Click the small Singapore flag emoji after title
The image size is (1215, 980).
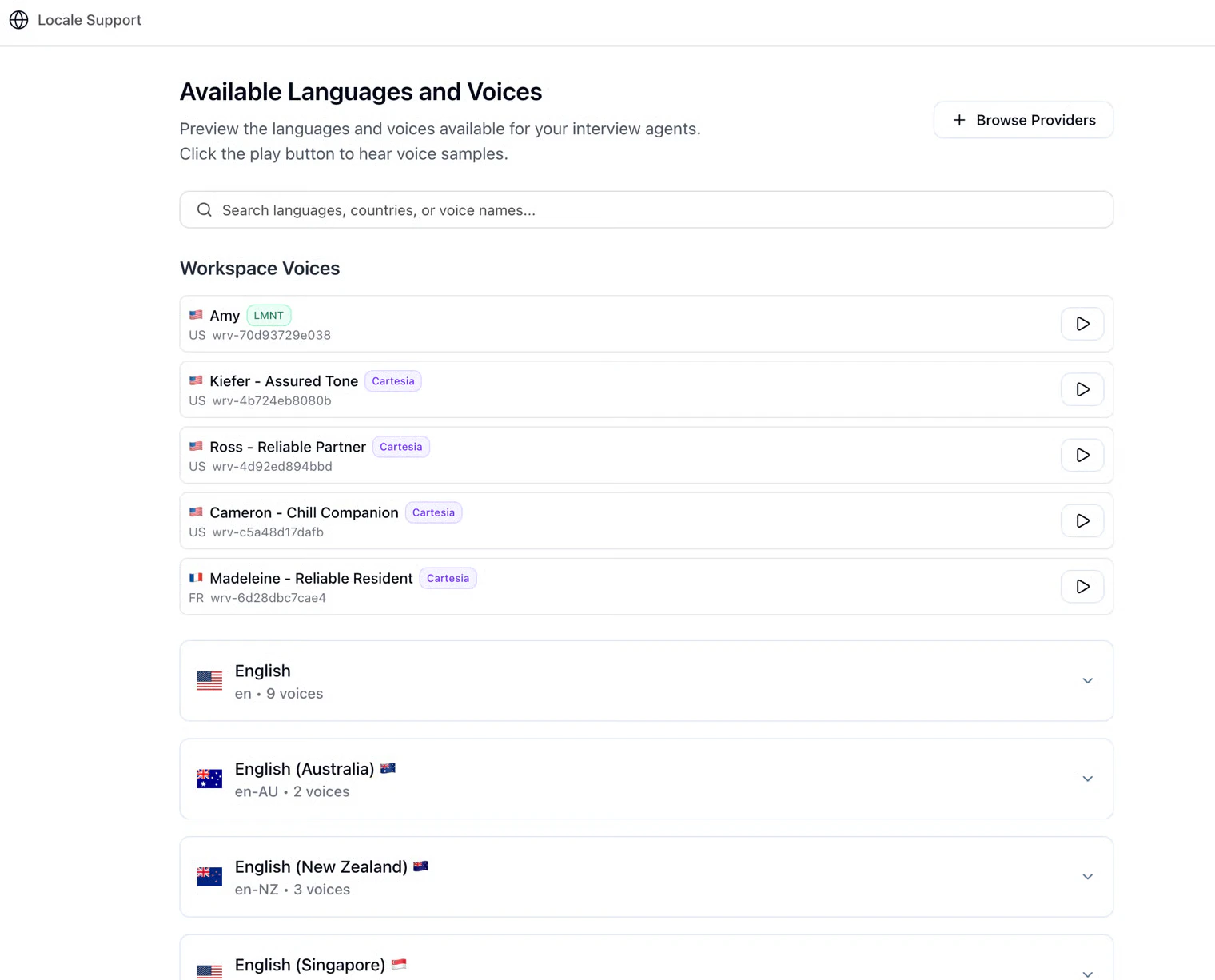(399, 964)
